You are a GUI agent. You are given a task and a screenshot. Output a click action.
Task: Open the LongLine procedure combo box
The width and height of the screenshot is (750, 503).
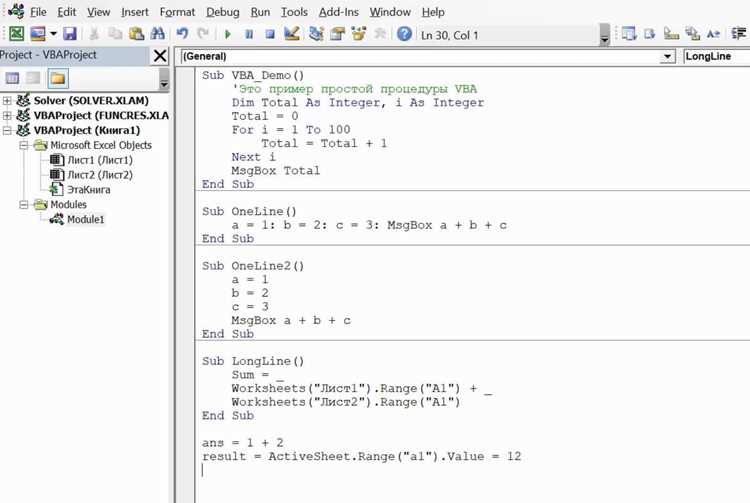point(717,56)
